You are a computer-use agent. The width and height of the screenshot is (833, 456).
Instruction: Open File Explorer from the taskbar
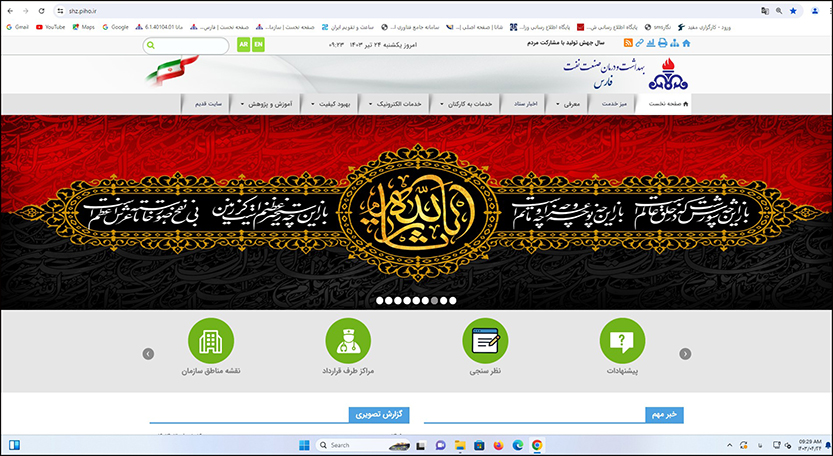(x=460, y=445)
